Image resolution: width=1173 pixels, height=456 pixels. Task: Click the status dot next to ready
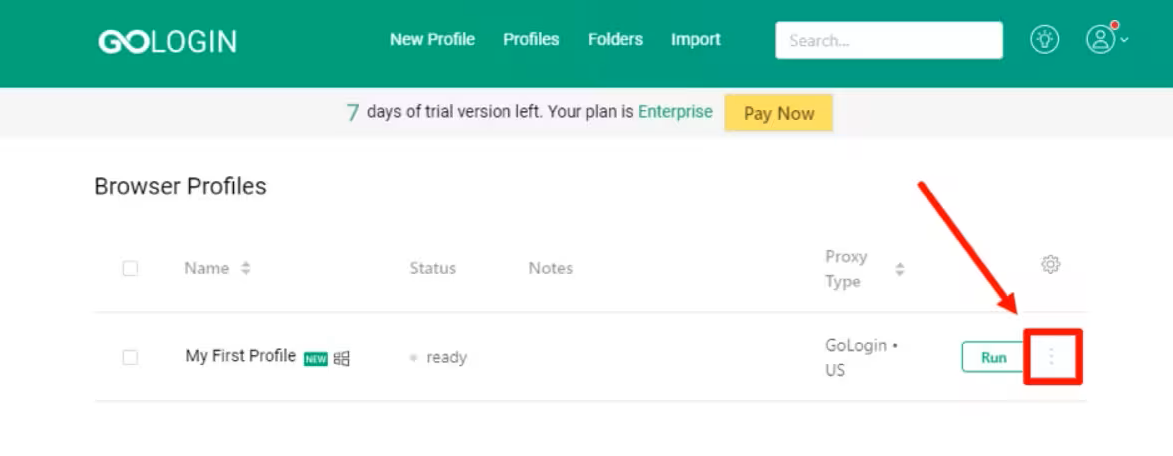[413, 358]
